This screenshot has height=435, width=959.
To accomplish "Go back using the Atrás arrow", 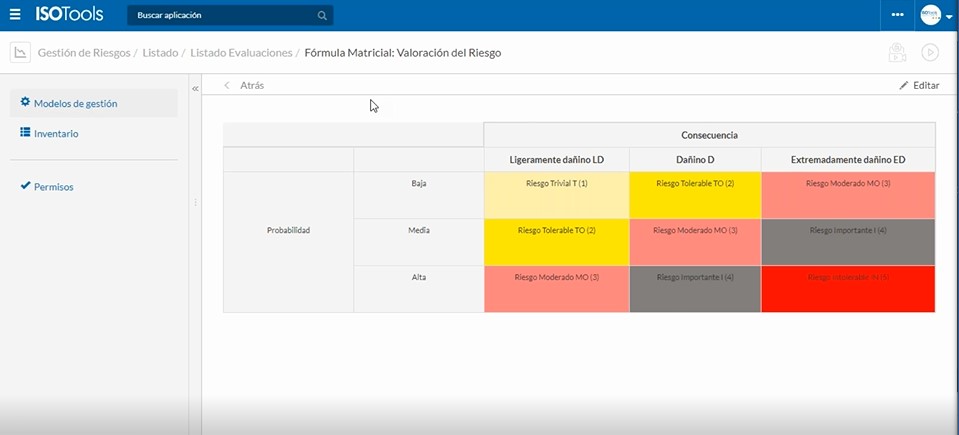I will point(228,86).
